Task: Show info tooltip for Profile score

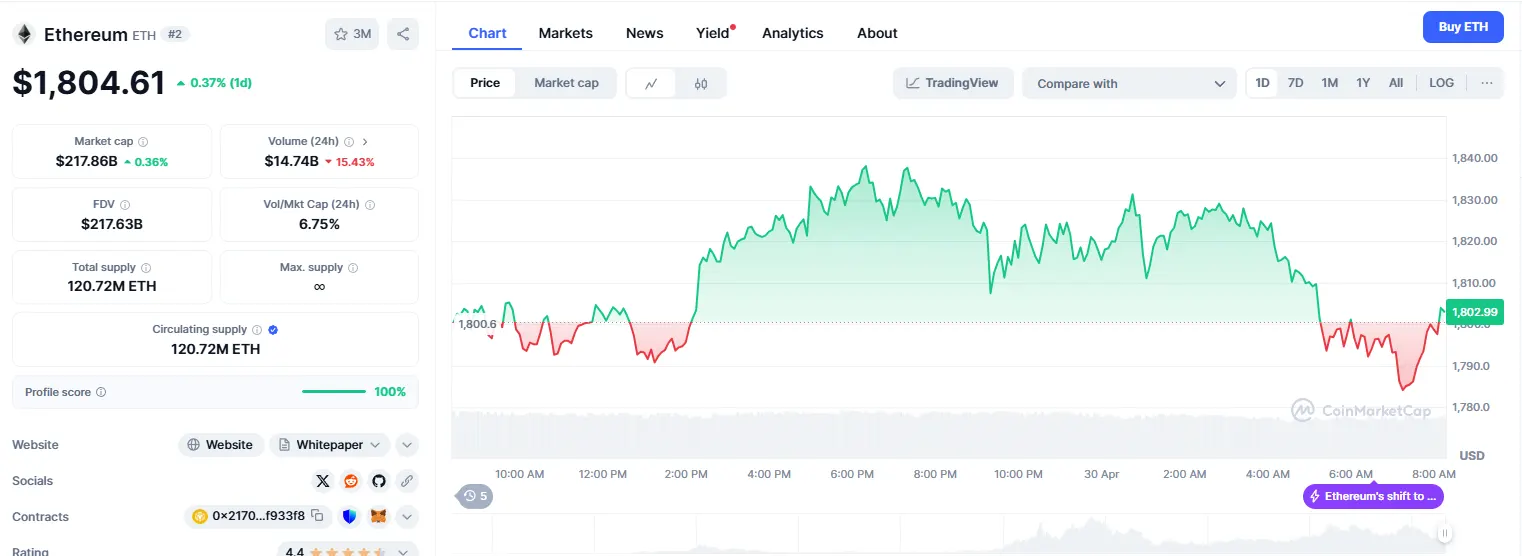Action: [101, 392]
